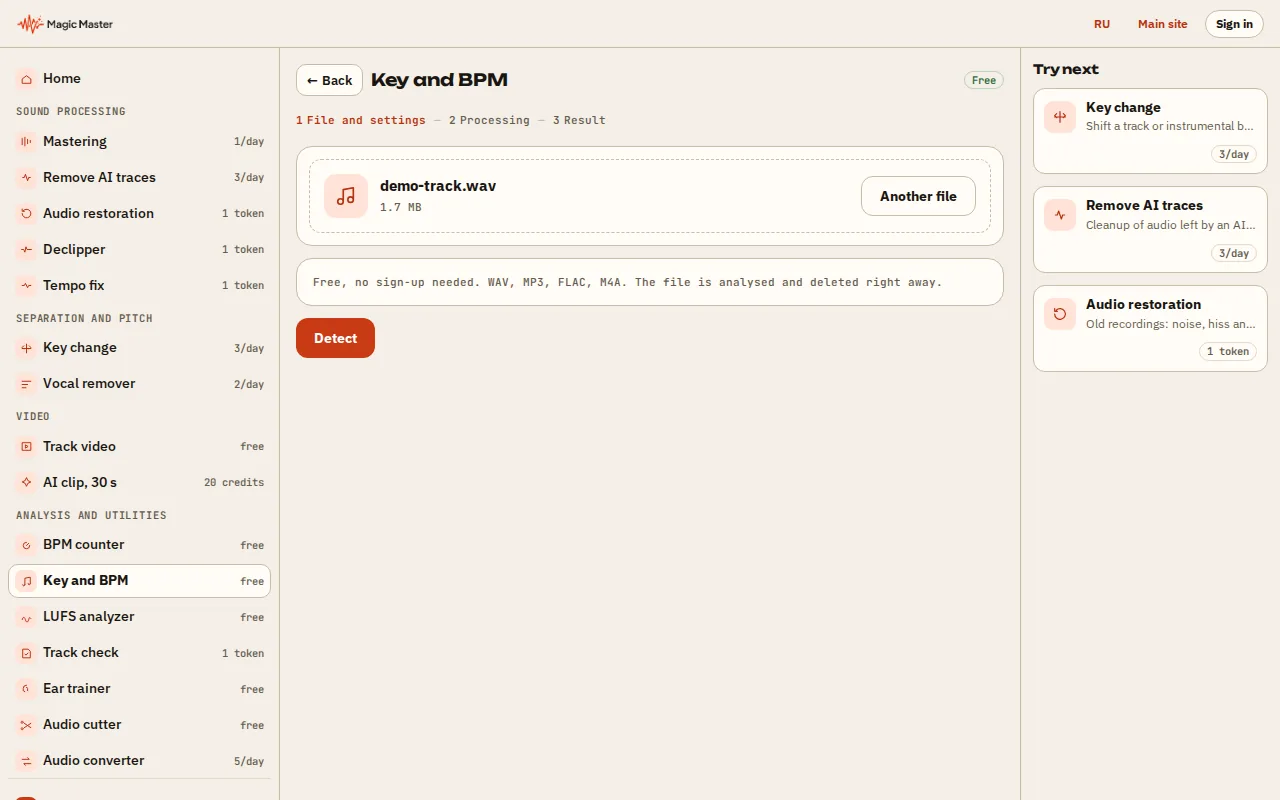The image size is (1280, 800).
Task: Click the Tempo fix sidebar icon
Action: (26, 286)
